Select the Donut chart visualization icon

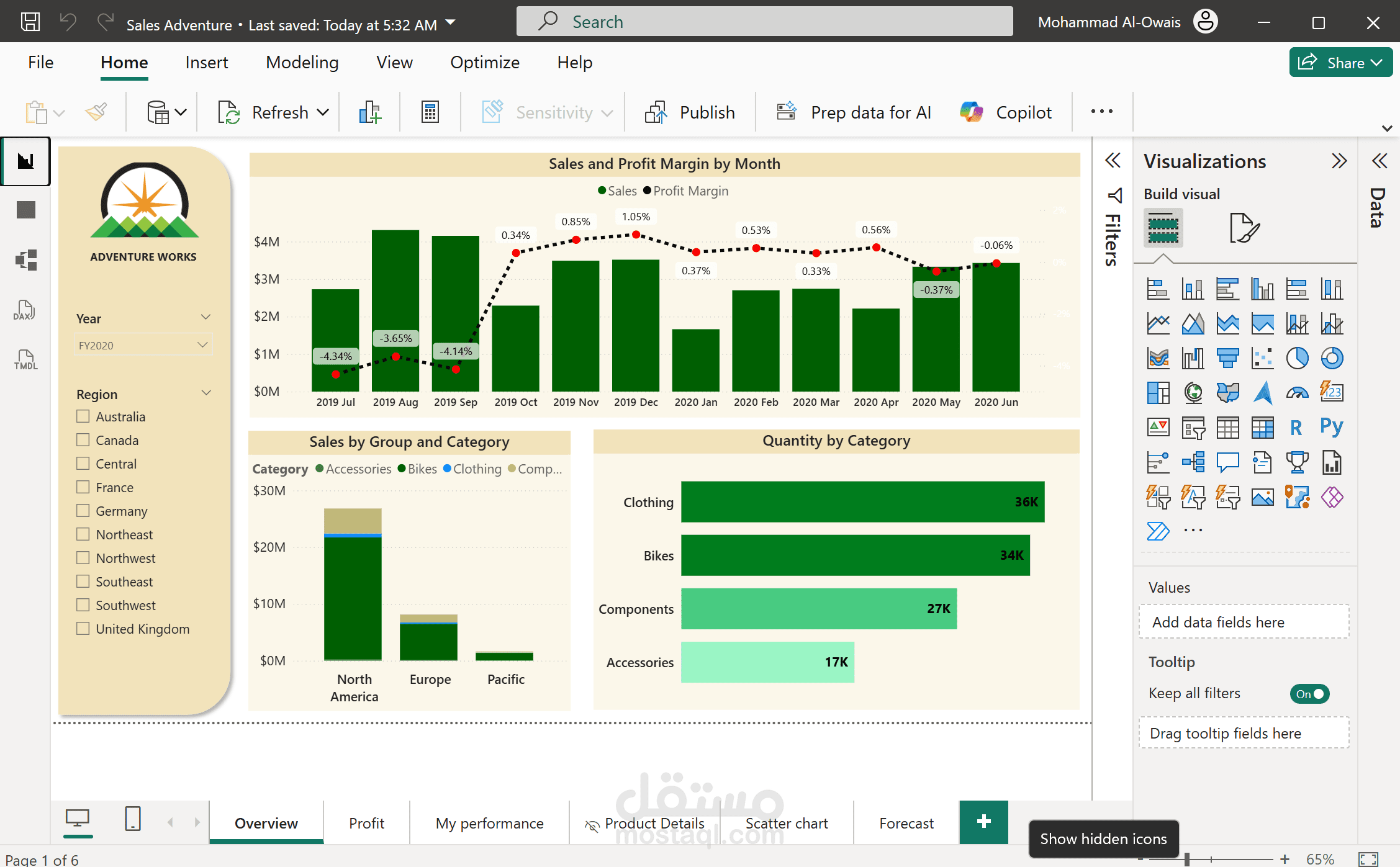point(1332,358)
